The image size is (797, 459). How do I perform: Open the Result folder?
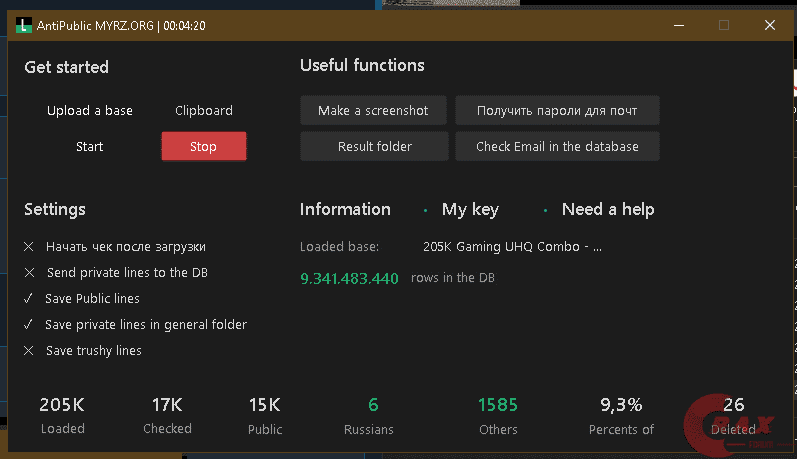click(x=374, y=146)
